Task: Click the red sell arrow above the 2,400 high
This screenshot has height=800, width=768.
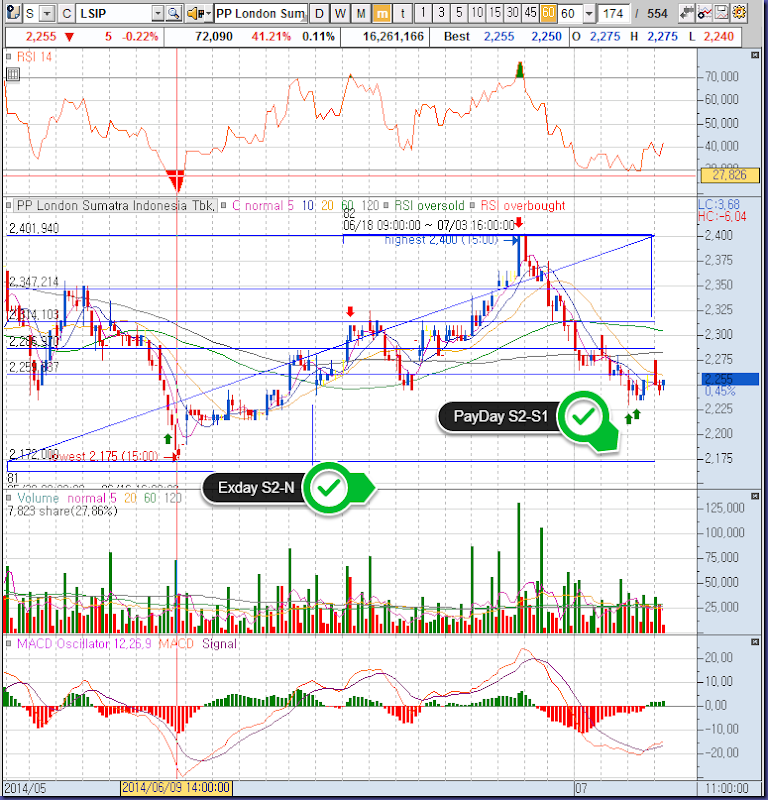Action: coord(519,222)
